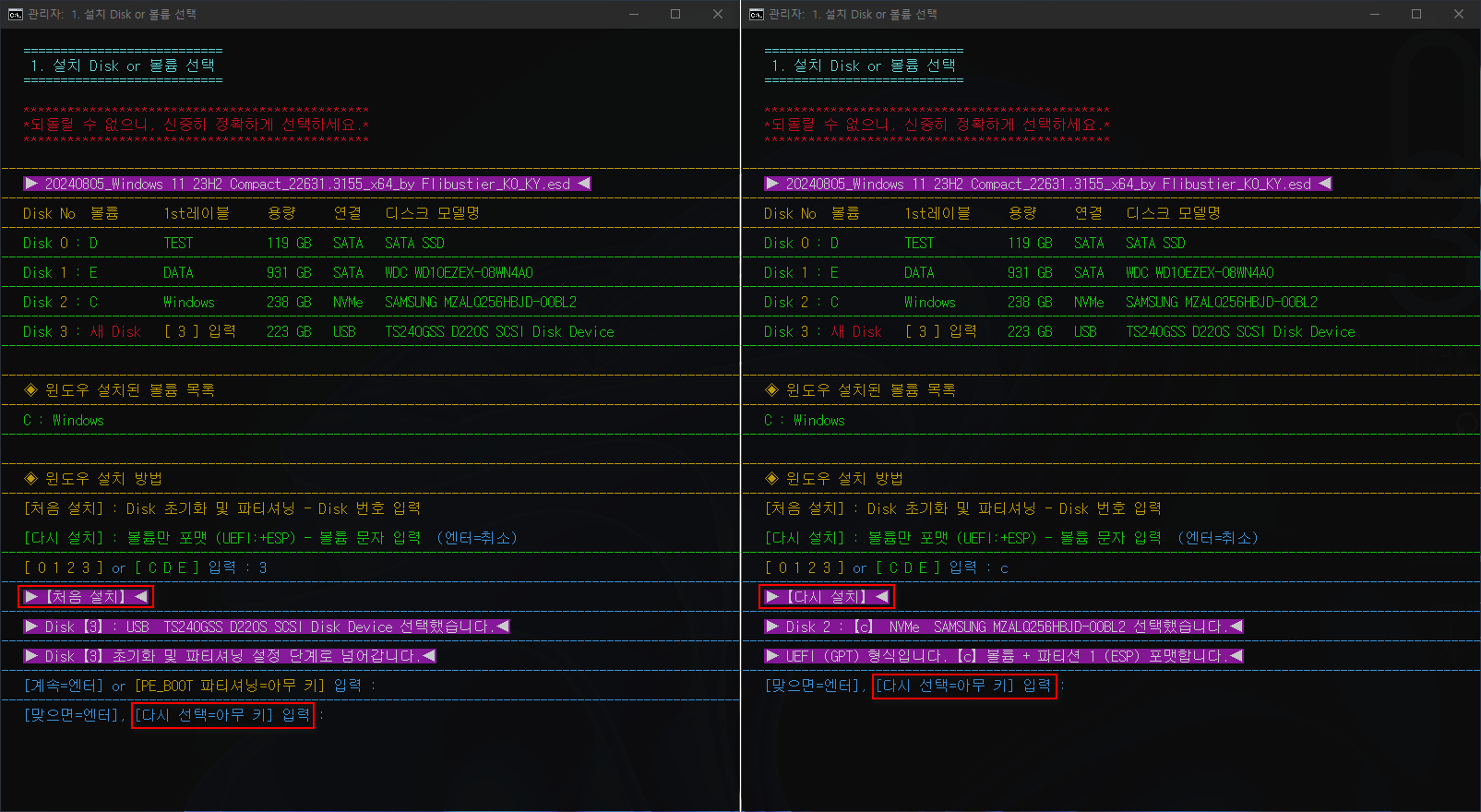
Task: Click [다시 선택=아무 키] 입력 prompt in left window
Action: [x=222, y=715]
